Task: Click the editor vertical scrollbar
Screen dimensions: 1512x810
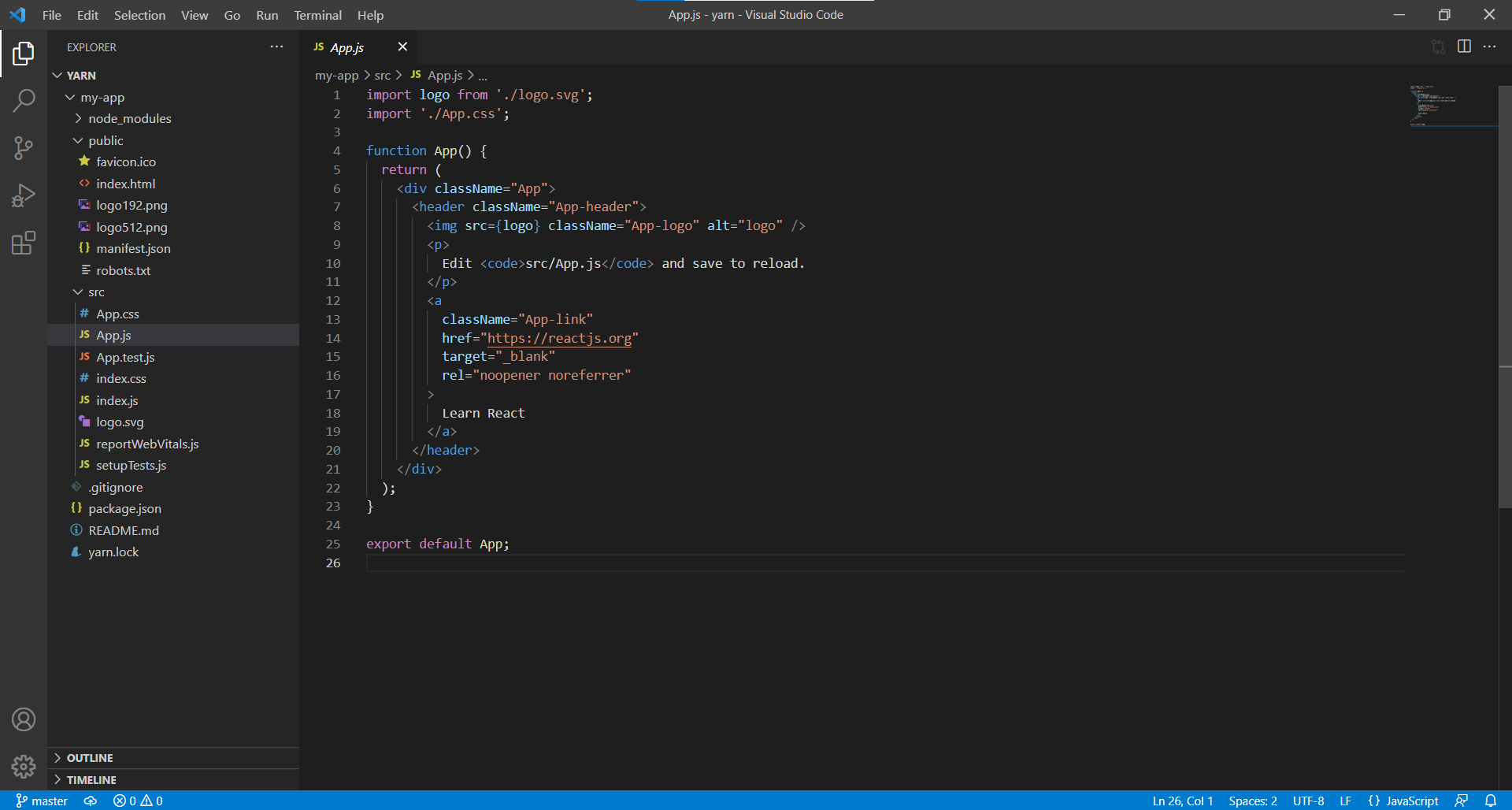Action: click(x=1505, y=296)
